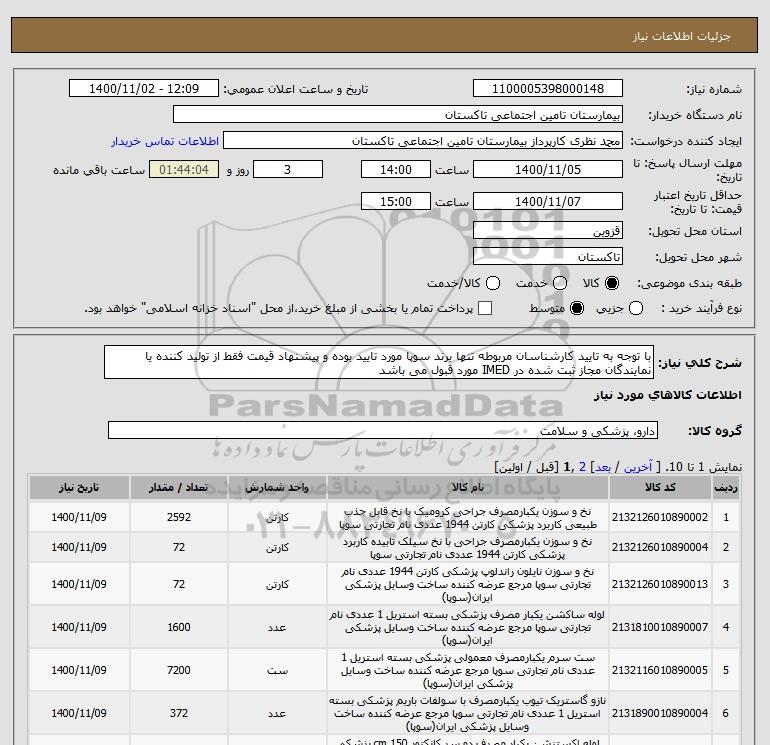Click the response deadline date 1400/11/05
The height and width of the screenshot is (745, 770).
(548, 169)
